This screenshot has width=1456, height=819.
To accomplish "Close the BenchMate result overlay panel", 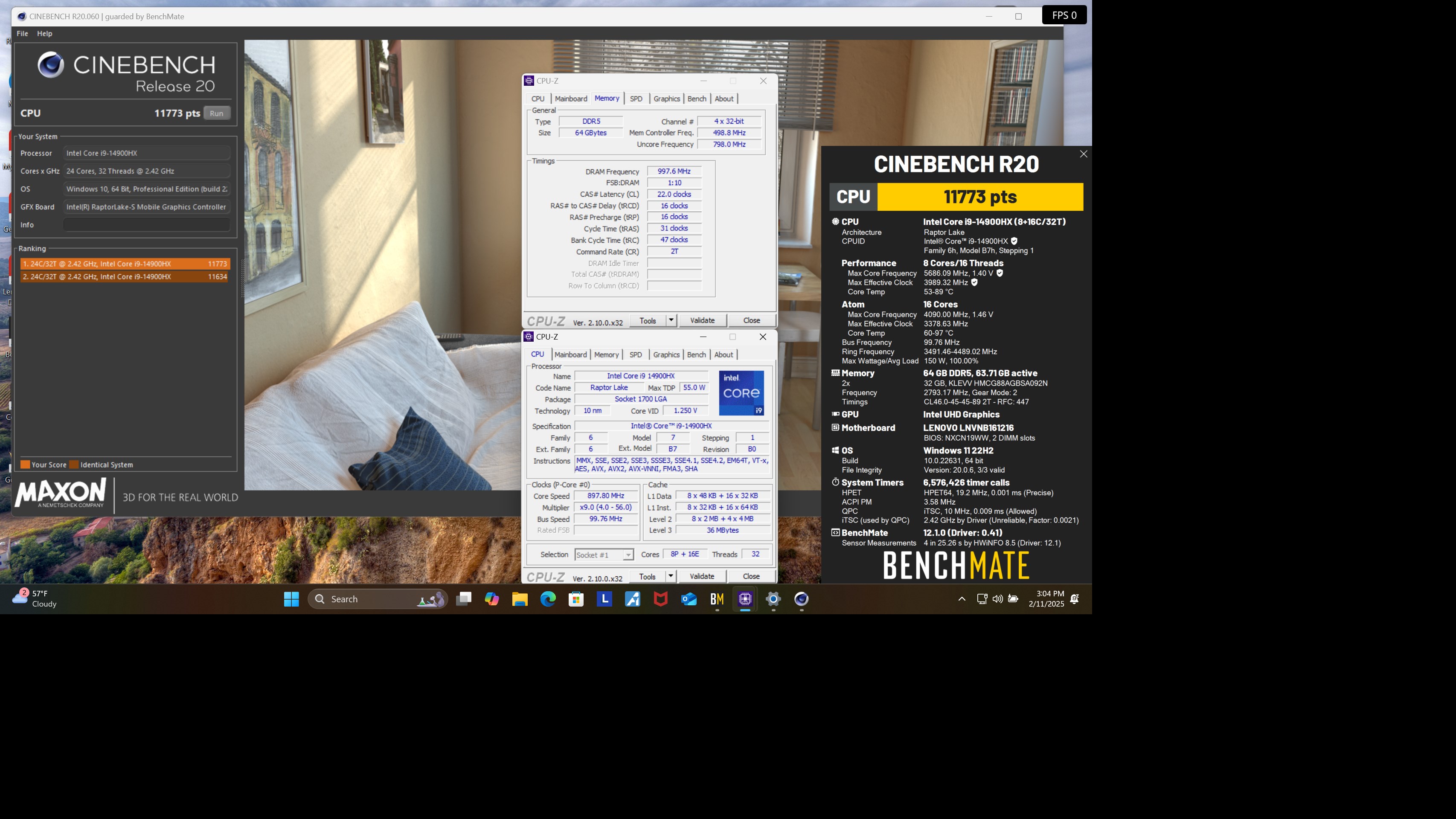I will [1084, 154].
